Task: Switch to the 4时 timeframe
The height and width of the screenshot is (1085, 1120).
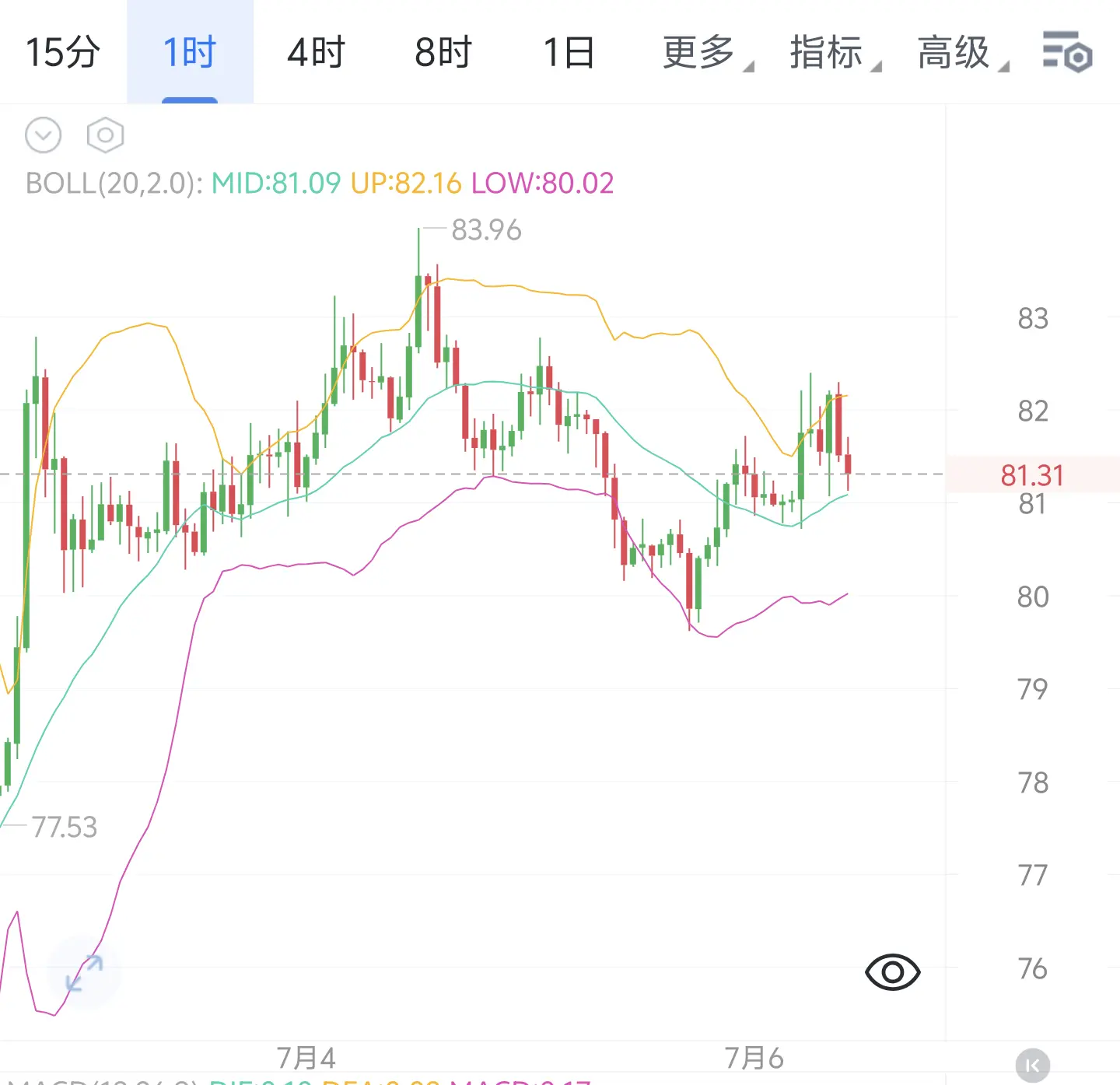Action: tap(316, 53)
